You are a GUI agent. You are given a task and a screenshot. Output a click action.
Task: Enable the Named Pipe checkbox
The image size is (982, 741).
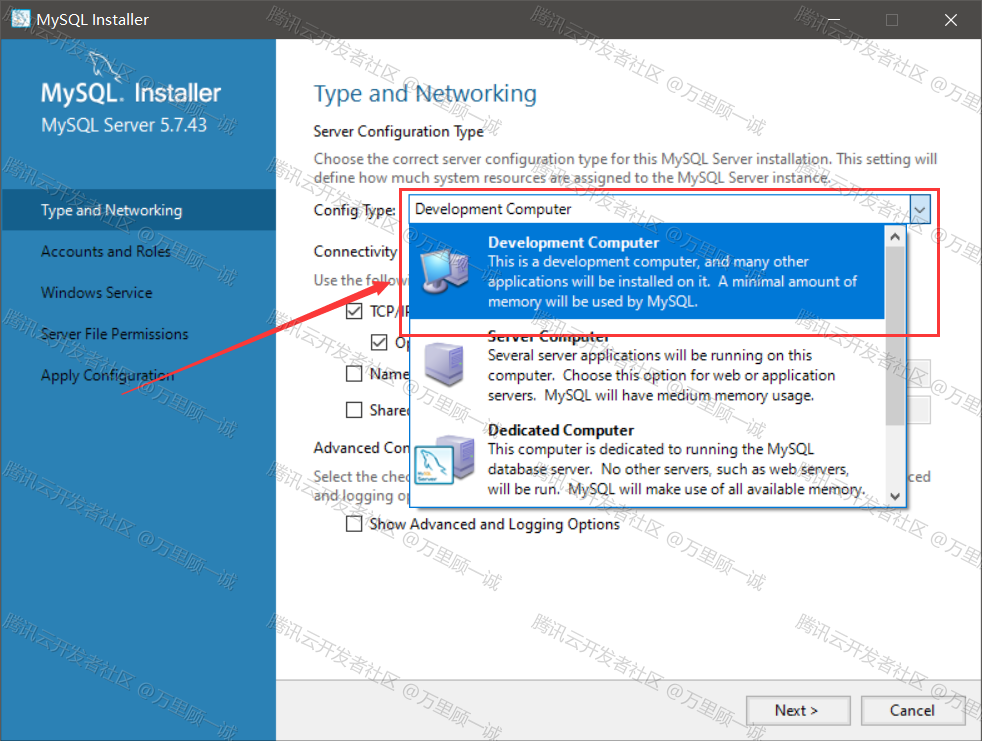(x=354, y=373)
